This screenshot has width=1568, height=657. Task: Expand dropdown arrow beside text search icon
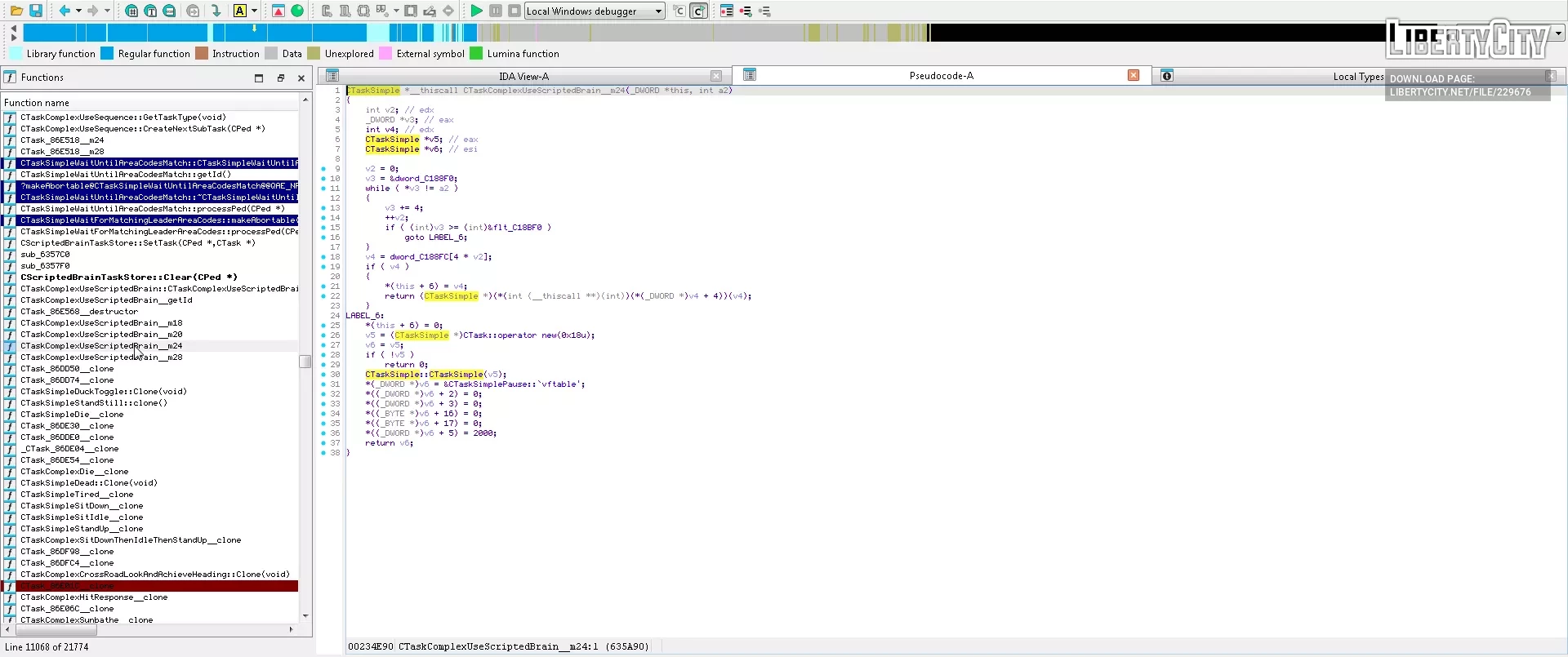[x=255, y=11]
